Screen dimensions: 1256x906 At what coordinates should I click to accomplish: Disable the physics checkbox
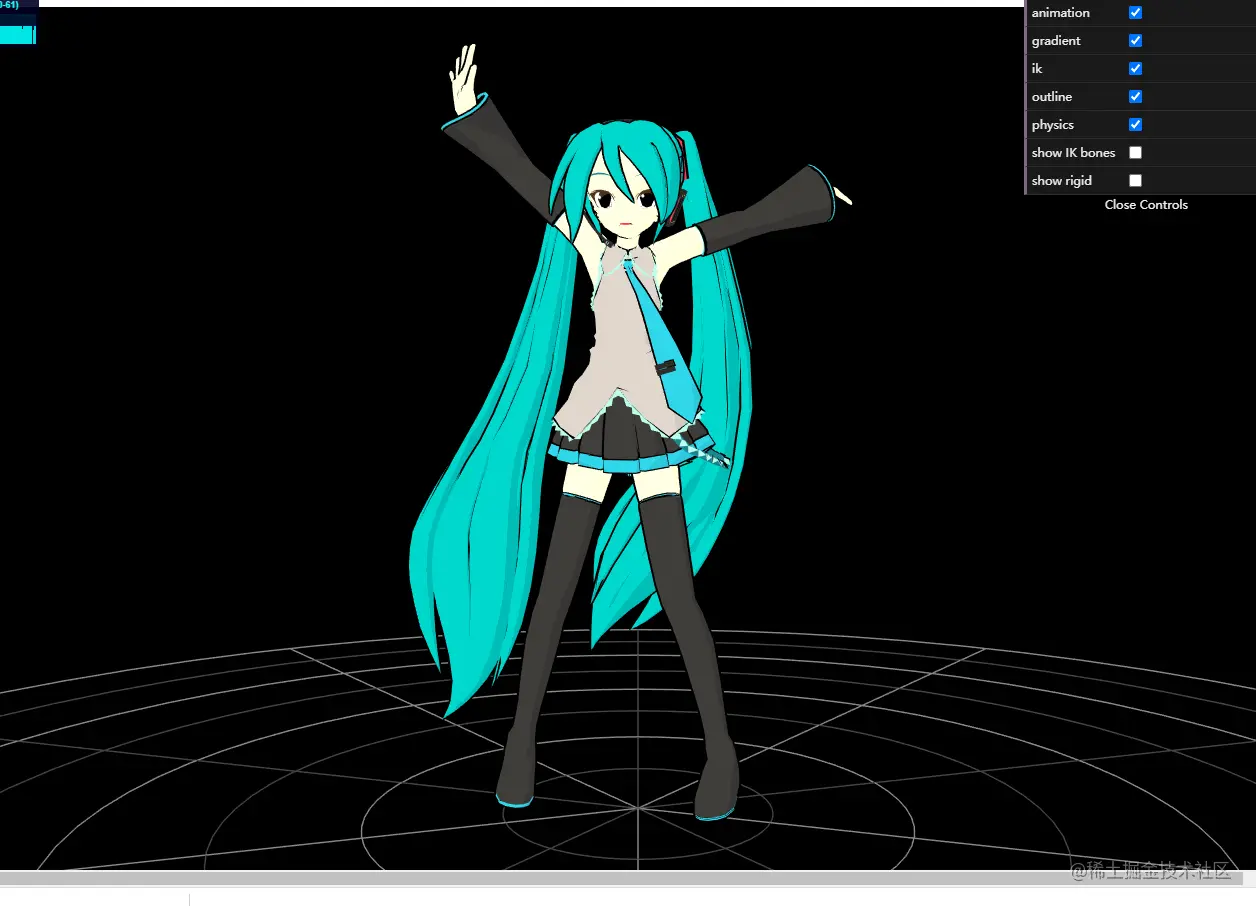click(1135, 125)
